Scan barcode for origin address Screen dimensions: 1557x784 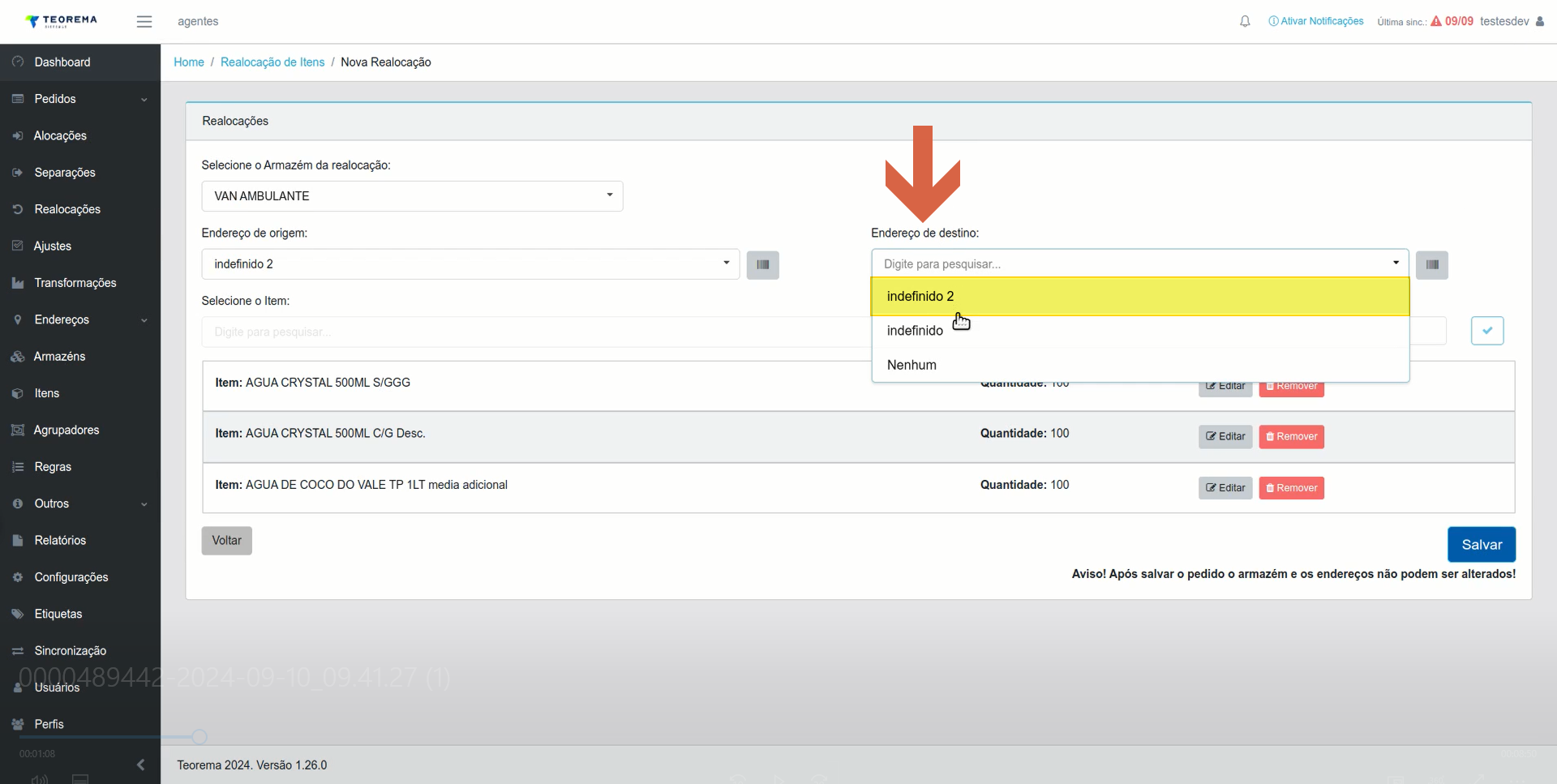coord(762,264)
